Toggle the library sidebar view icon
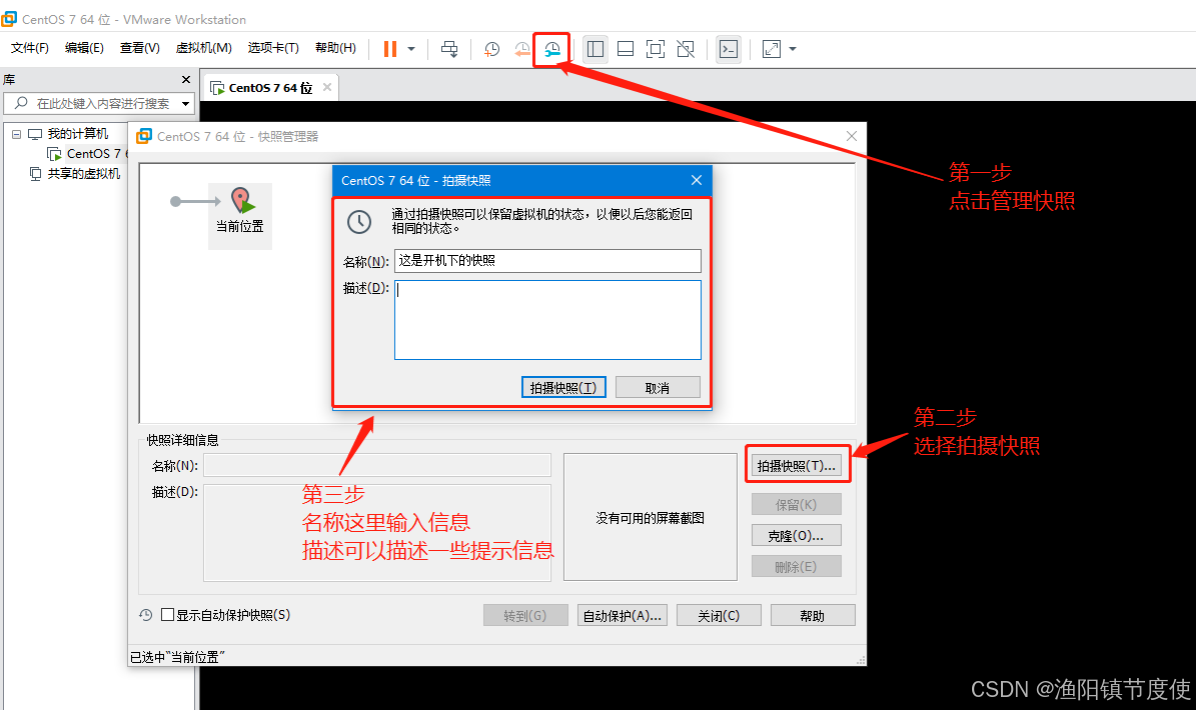 tap(595, 49)
